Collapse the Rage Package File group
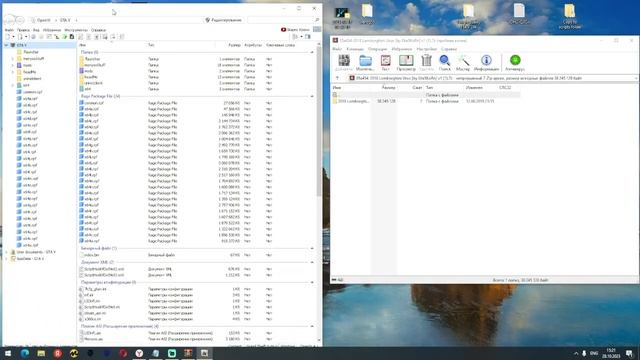 coord(312,96)
